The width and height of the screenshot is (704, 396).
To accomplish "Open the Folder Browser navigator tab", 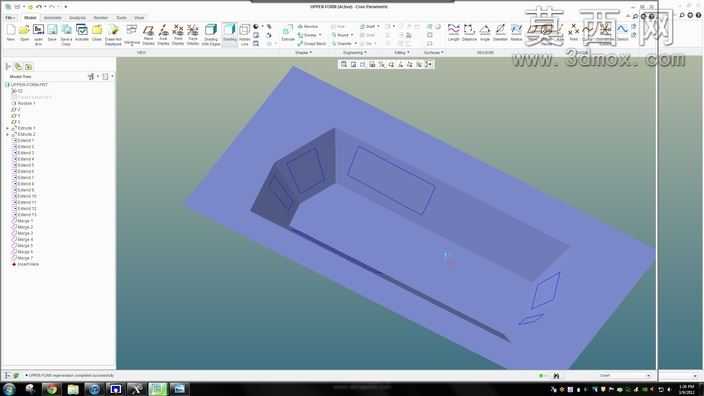I will tap(18, 66).
